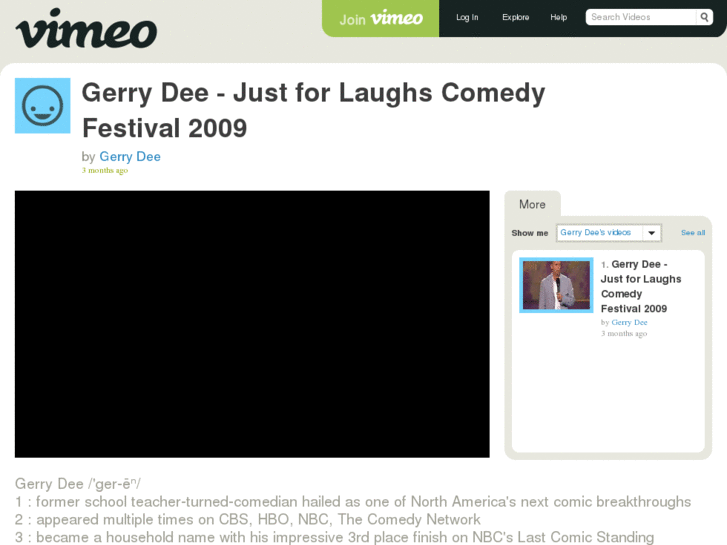
Task: Click the smiley face user avatar
Action: click(x=43, y=106)
